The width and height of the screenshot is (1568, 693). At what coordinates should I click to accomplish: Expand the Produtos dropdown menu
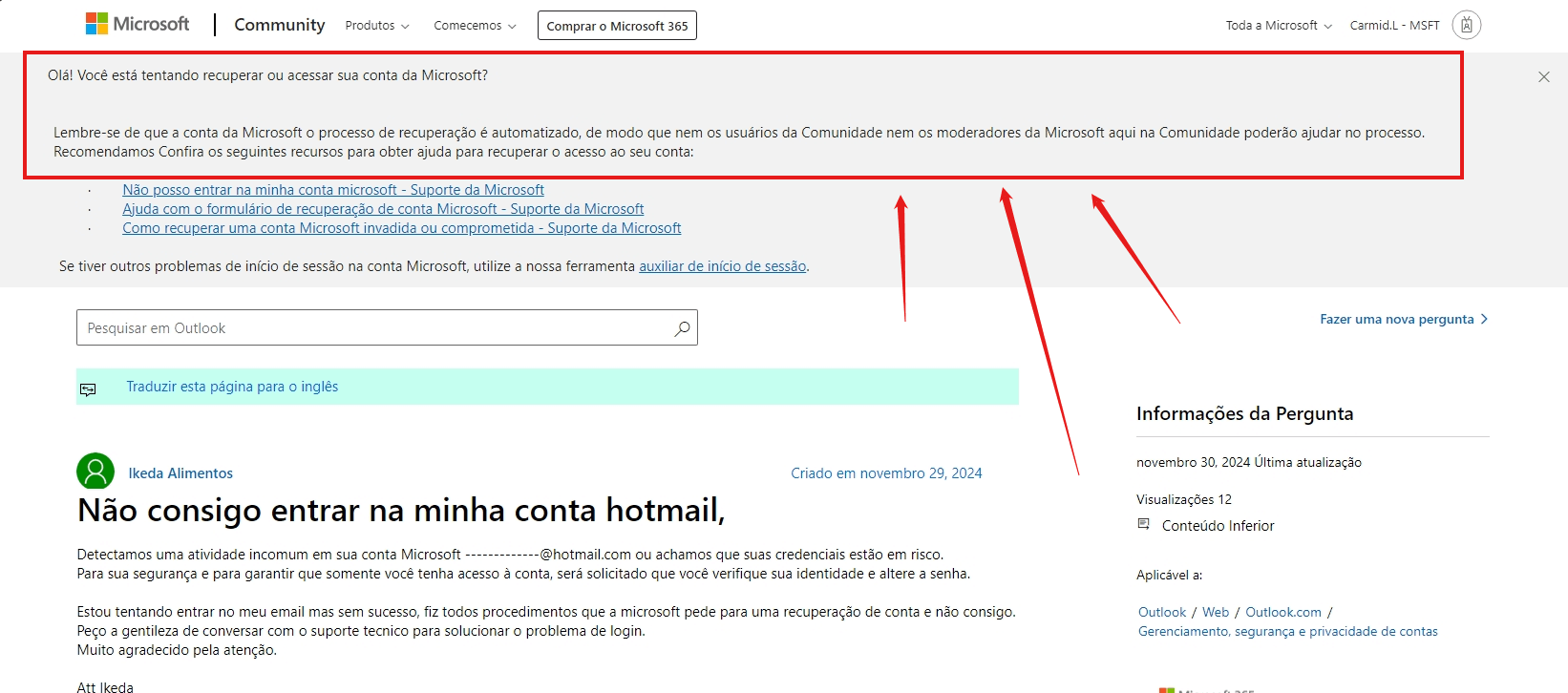(377, 26)
